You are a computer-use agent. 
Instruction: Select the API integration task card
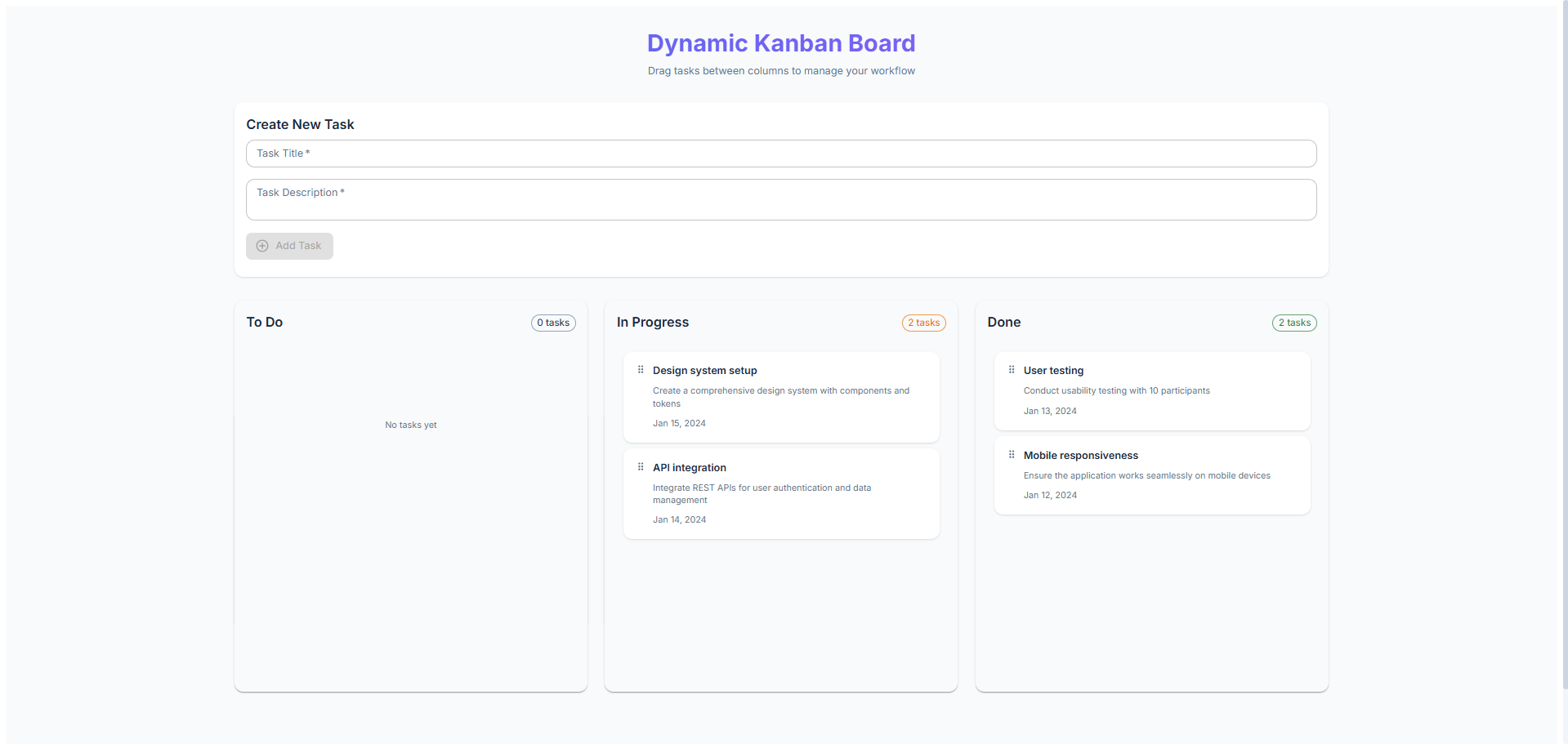click(x=780, y=493)
